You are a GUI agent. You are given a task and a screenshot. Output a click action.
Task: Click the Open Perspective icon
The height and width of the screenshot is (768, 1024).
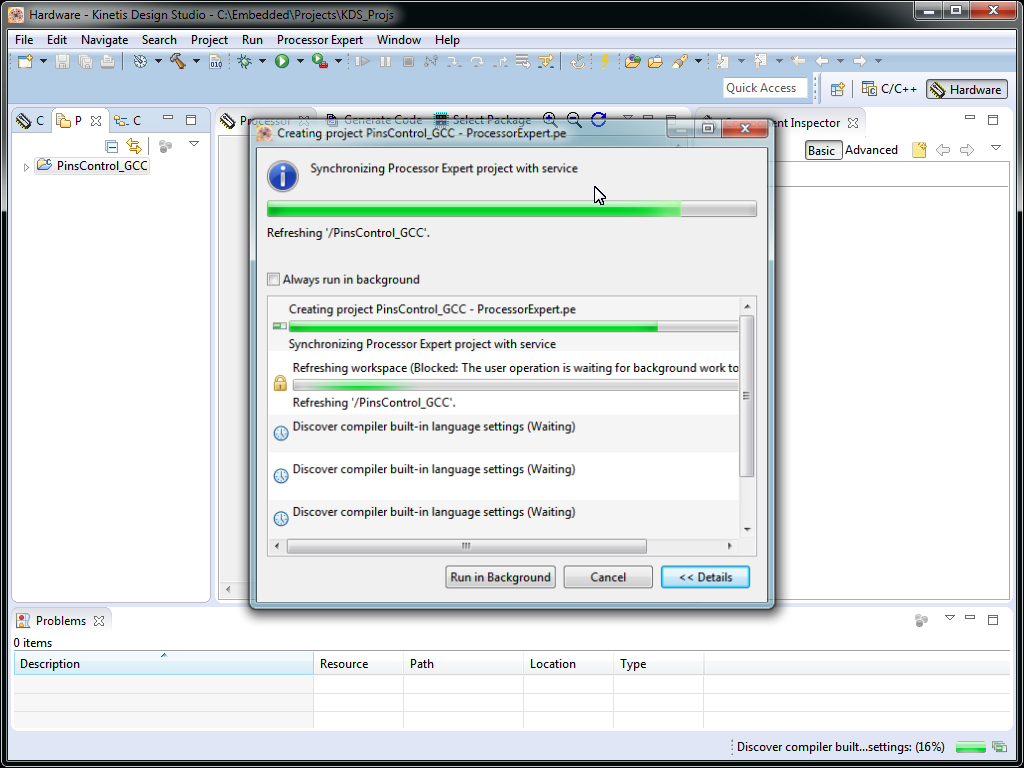[x=838, y=89]
